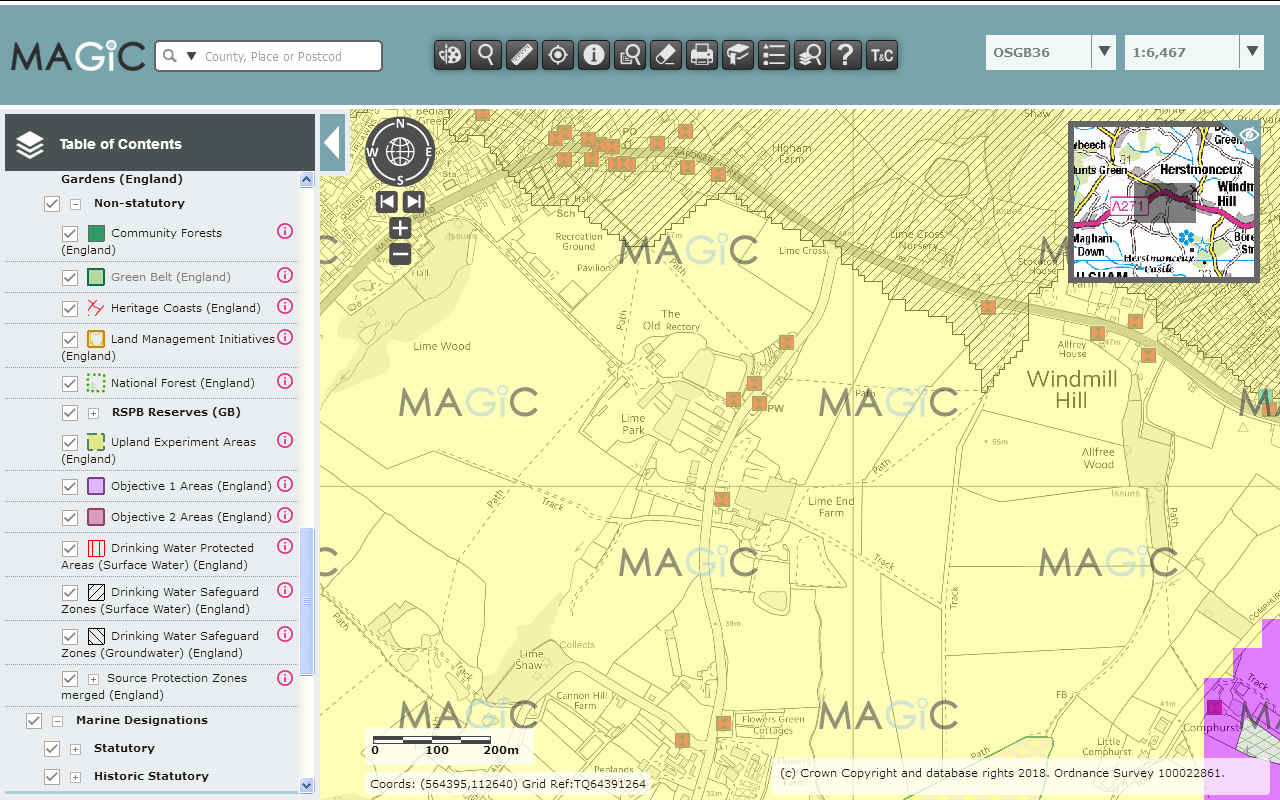The height and width of the screenshot is (800, 1280).
Task: Toggle Community Forests (England) checkbox
Action: [x=70, y=233]
